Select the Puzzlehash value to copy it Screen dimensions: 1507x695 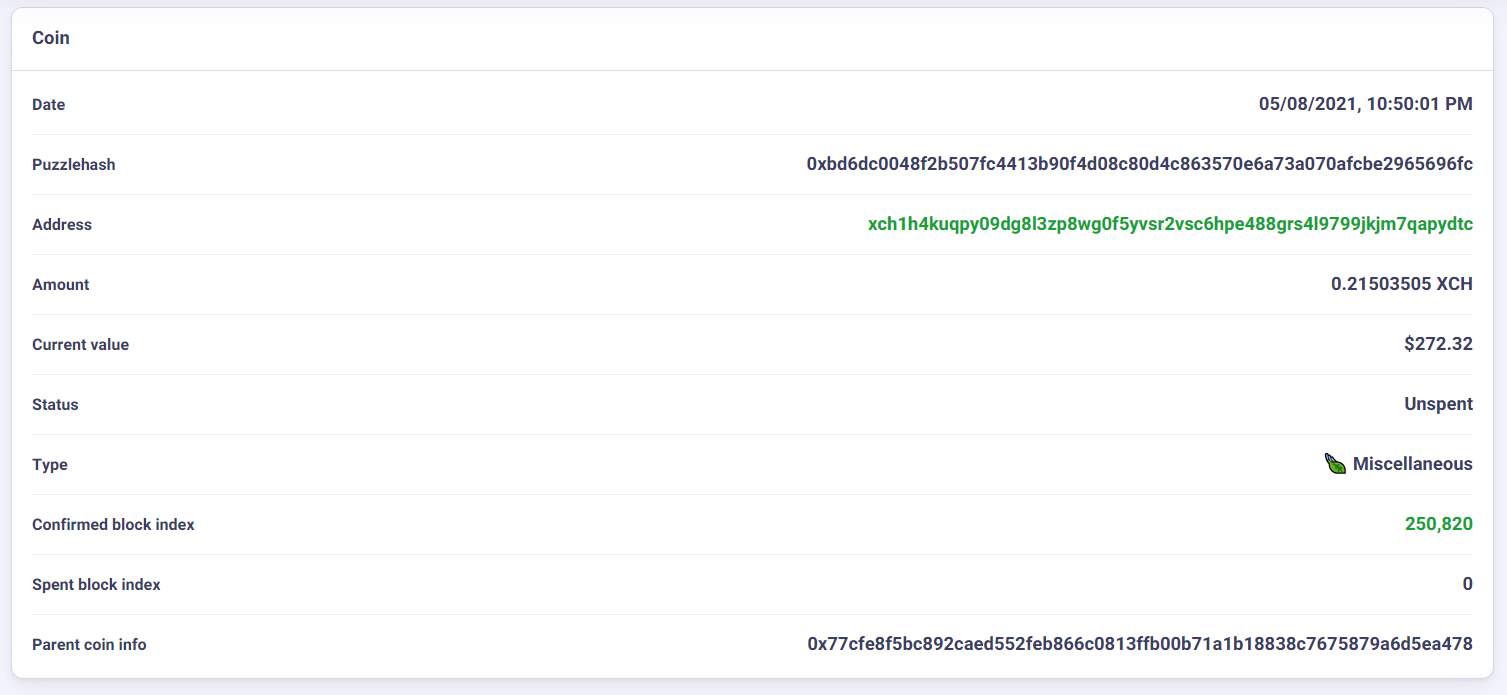(1138, 164)
